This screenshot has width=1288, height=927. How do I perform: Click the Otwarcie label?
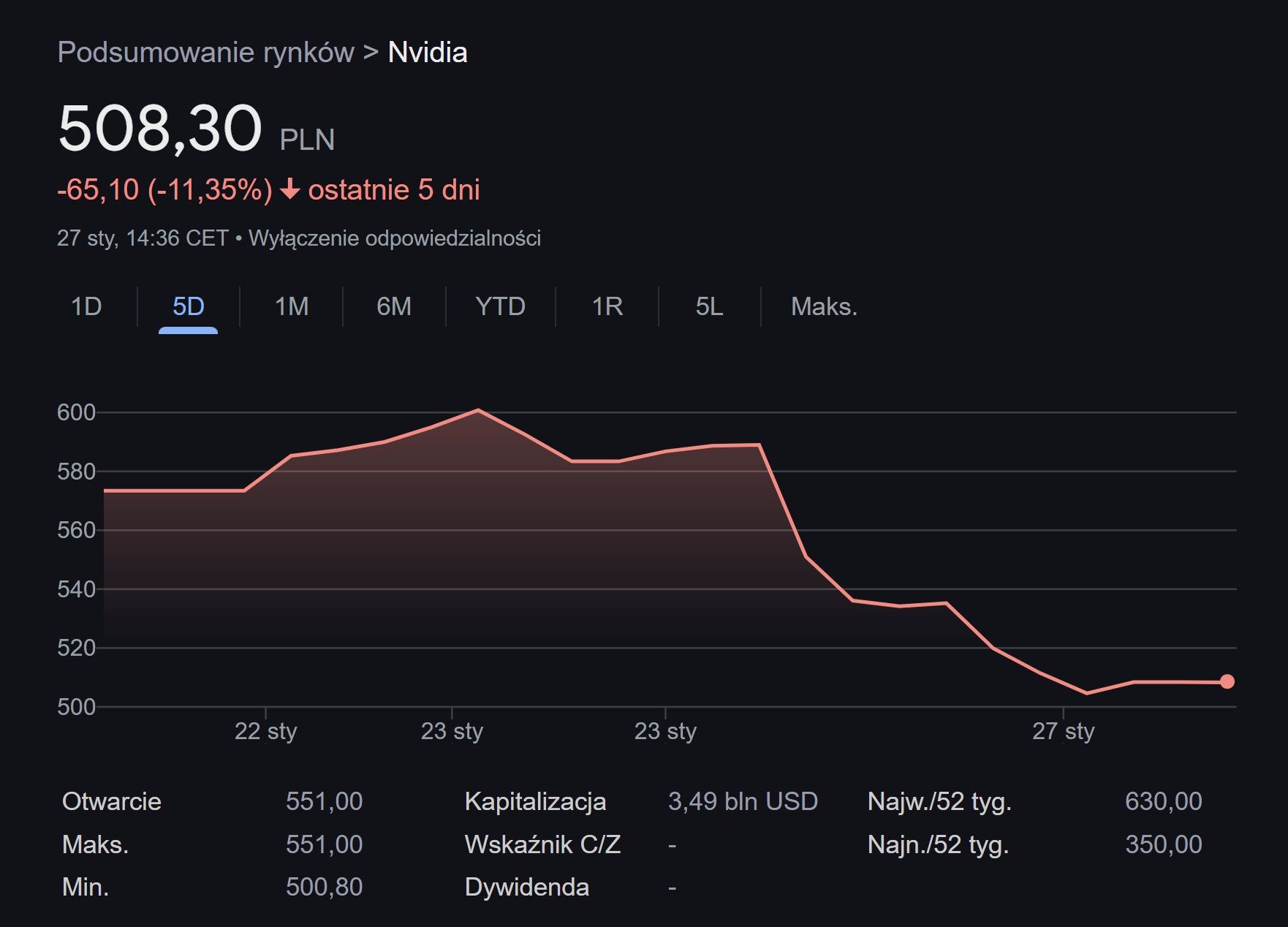click(x=112, y=801)
